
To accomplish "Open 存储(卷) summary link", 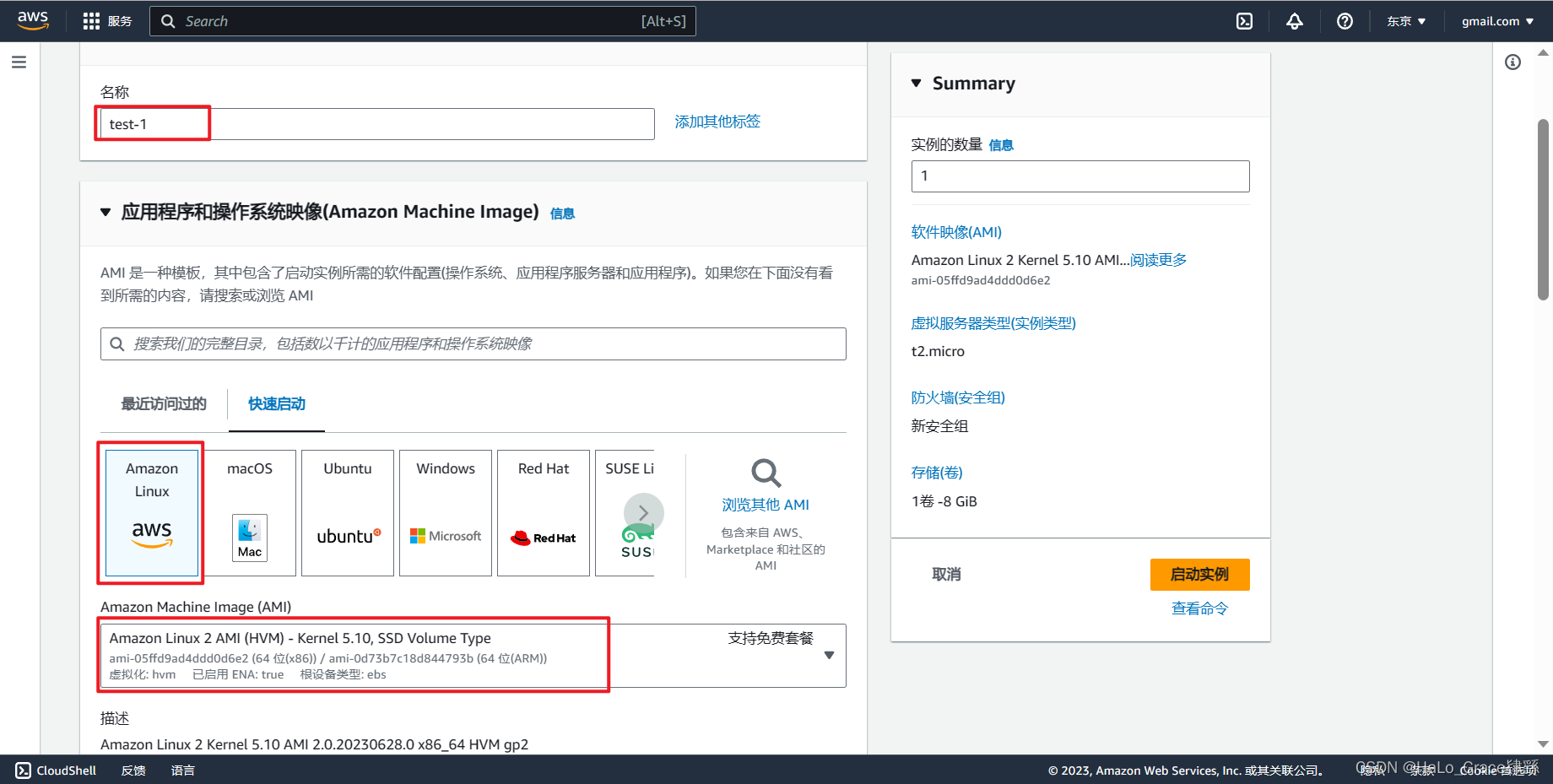I will (x=937, y=473).
